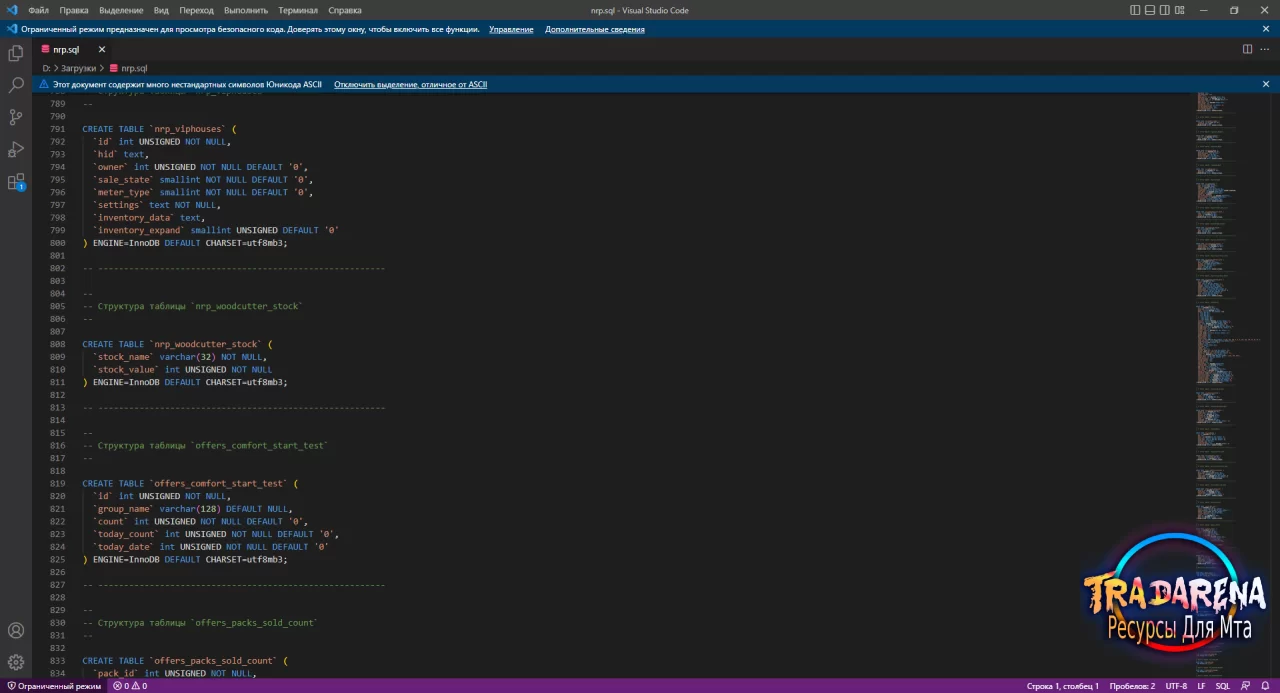Split the editor to the right
This screenshot has height=693, width=1280.
pyautogui.click(x=1247, y=49)
